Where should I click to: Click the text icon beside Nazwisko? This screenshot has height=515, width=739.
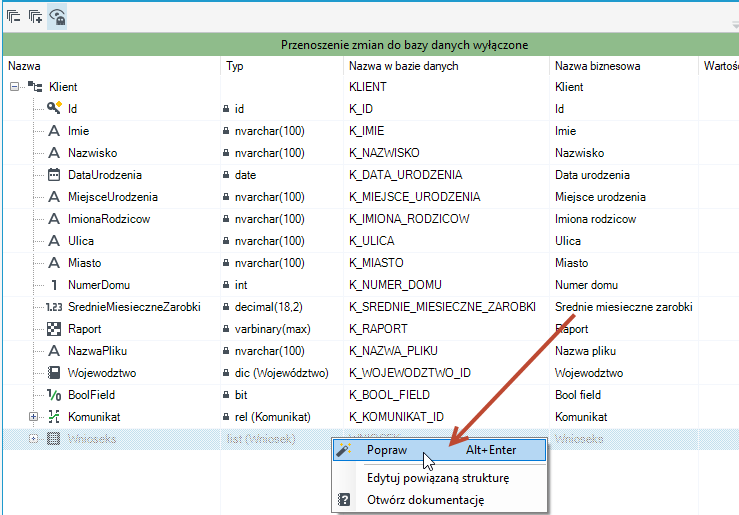(x=54, y=153)
